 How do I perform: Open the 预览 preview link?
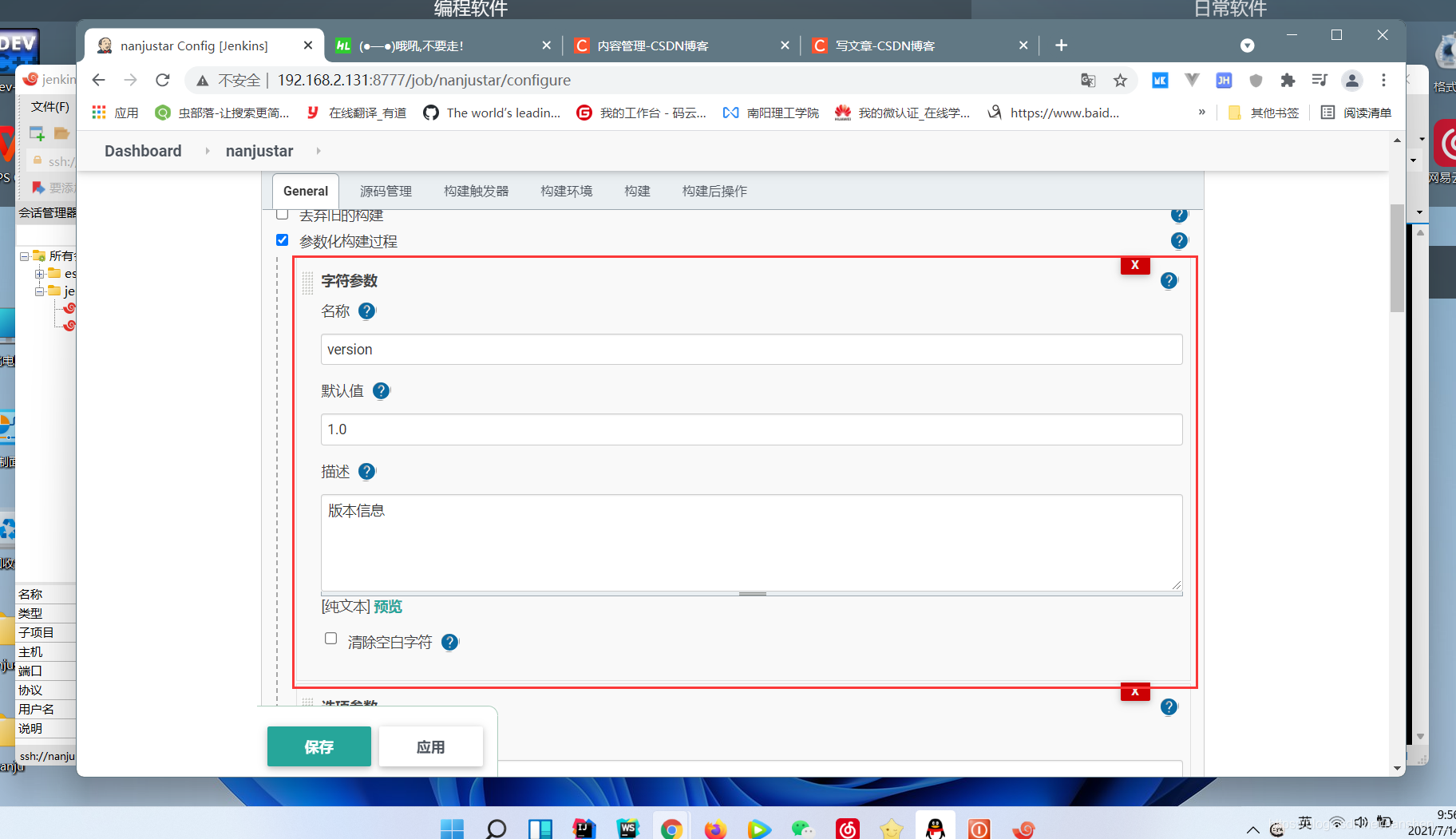(389, 606)
